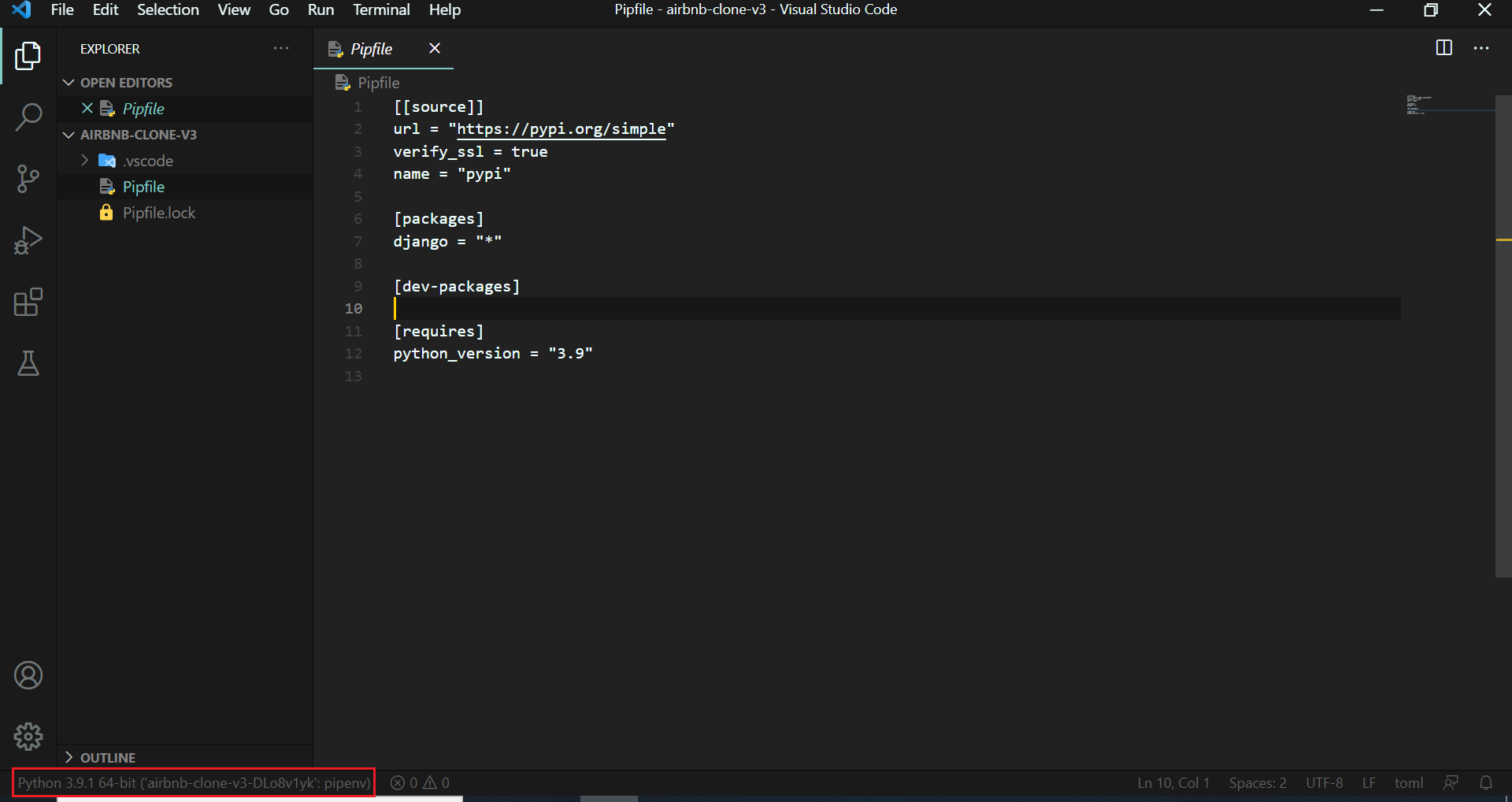Open the Run menu
The height and width of the screenshot is (802, 1512).
point(321,9)
